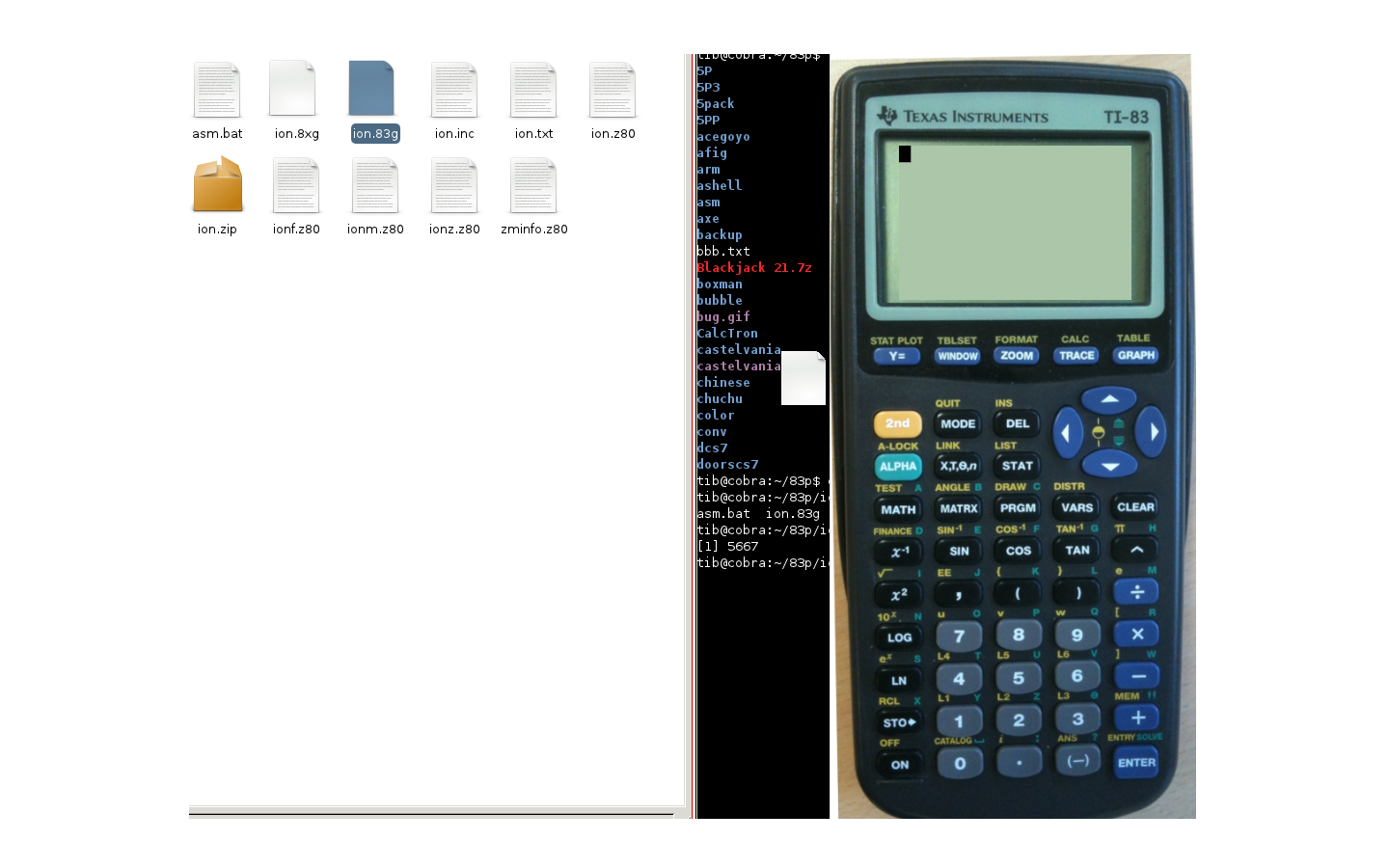Click the right arrow key on calculator
This screenshot has height=868, width=1389.
click(x=1152, y=432)
